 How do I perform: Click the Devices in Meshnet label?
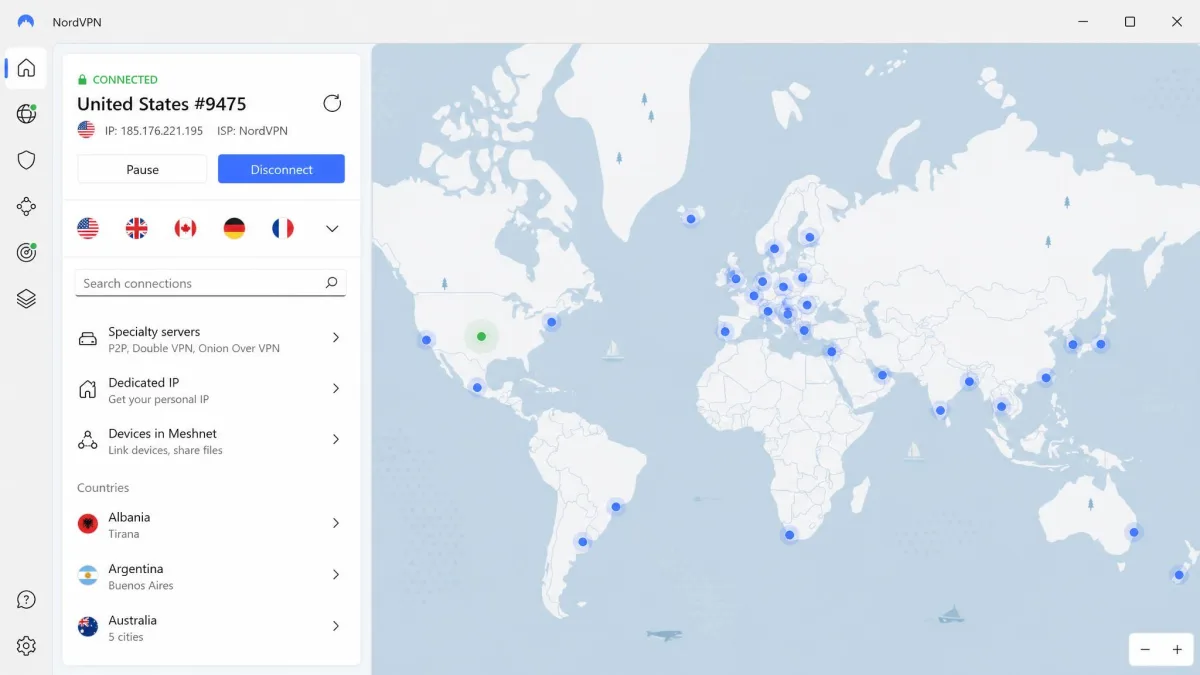(x=162, y=433)
